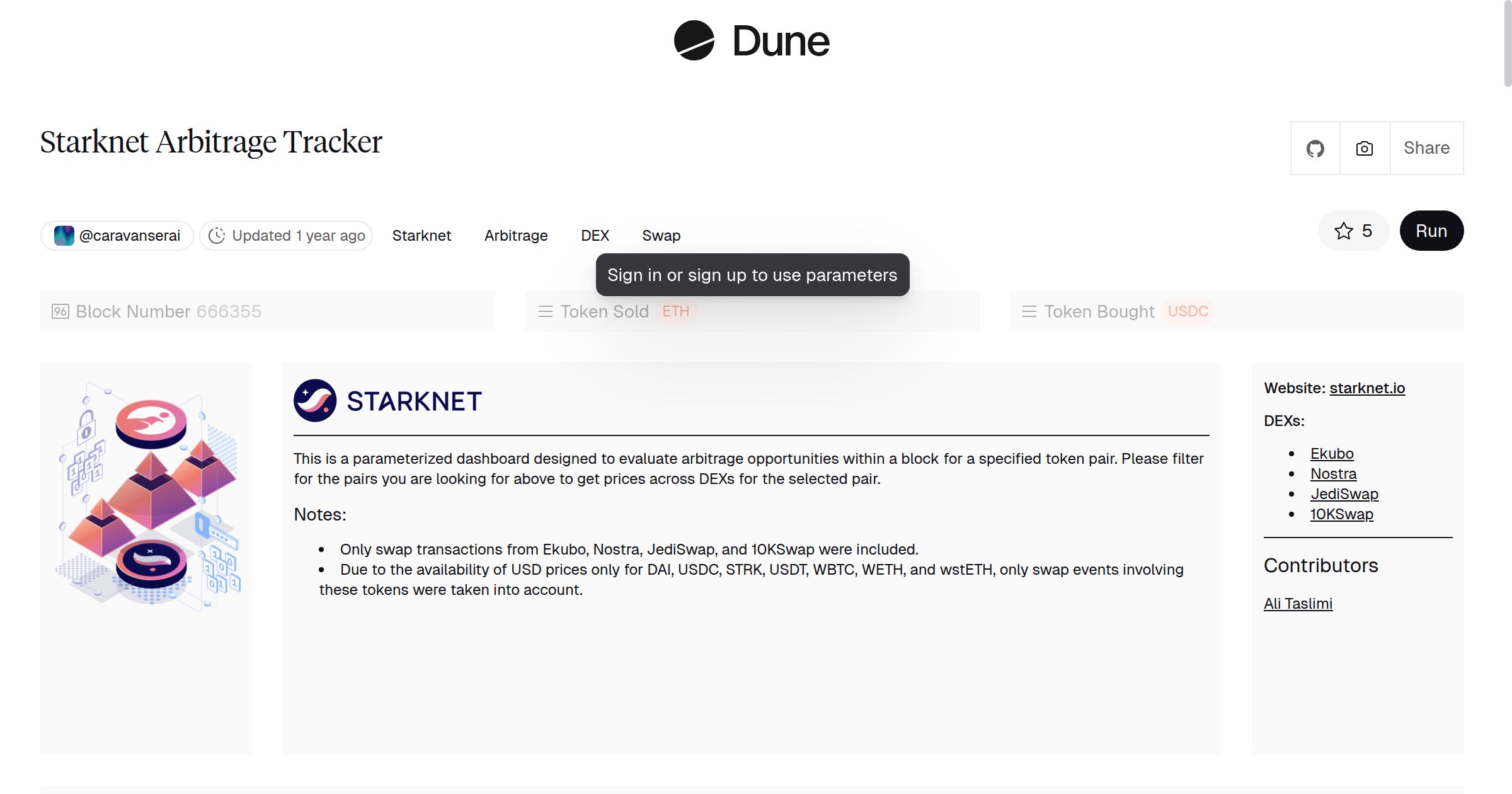Image resolution: width=1512 pixels, height=794 pixels.
Task: Click the camera screenshot icon
Action: (x=1363, y=147)
